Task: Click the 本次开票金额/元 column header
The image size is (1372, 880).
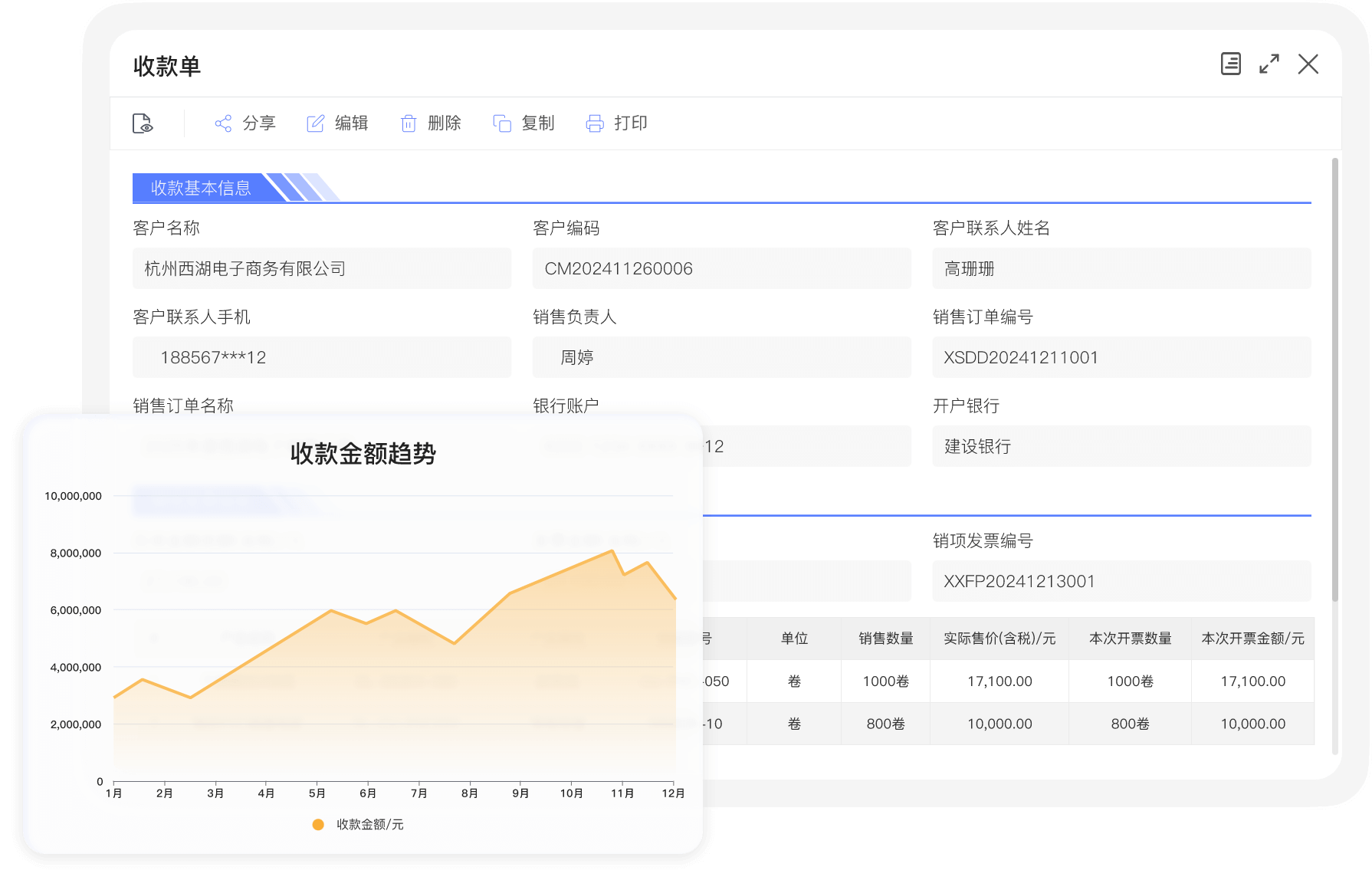Action: tap(1253, 639)
